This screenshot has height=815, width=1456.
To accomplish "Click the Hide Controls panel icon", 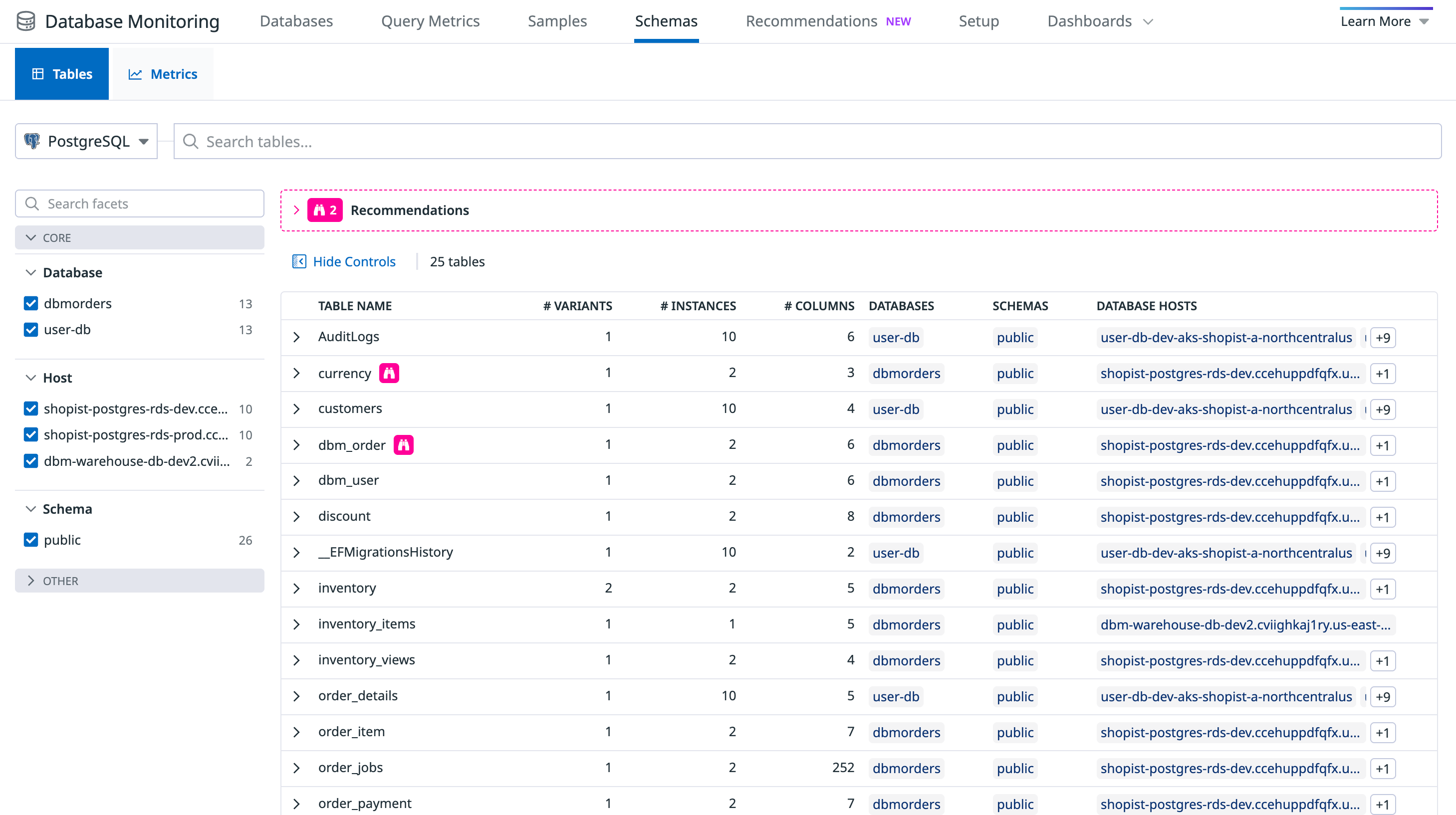I will [298, 262].
